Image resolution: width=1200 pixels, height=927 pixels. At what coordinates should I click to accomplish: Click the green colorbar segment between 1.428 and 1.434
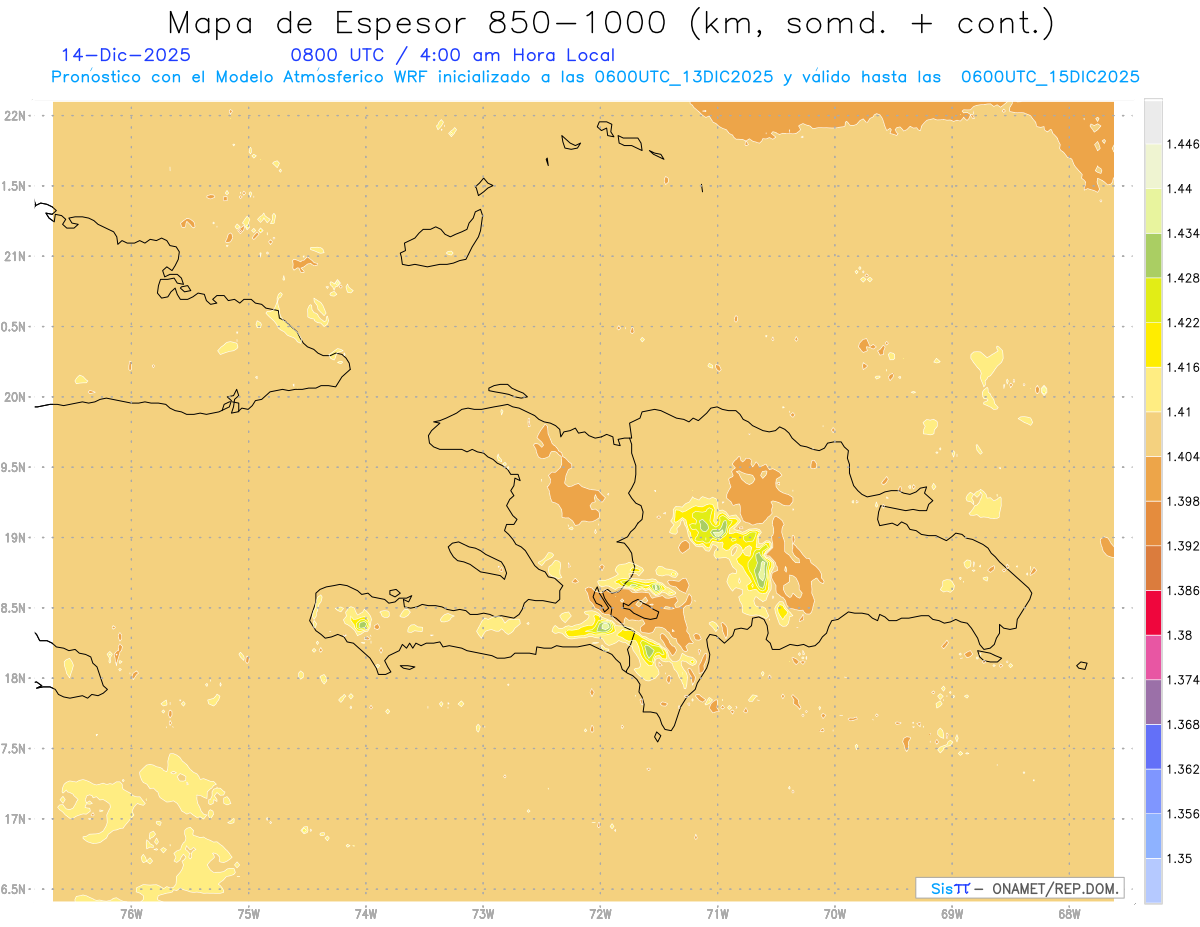(1153, 255)
